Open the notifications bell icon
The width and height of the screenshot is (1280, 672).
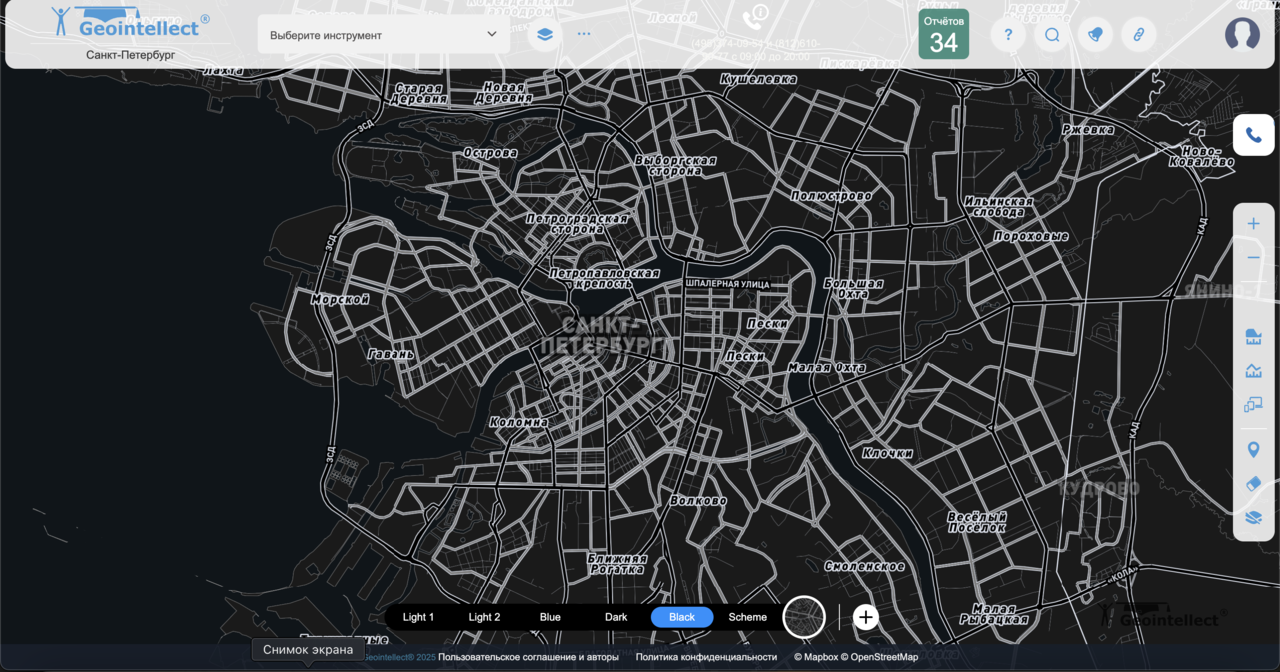click(1095, 35)
